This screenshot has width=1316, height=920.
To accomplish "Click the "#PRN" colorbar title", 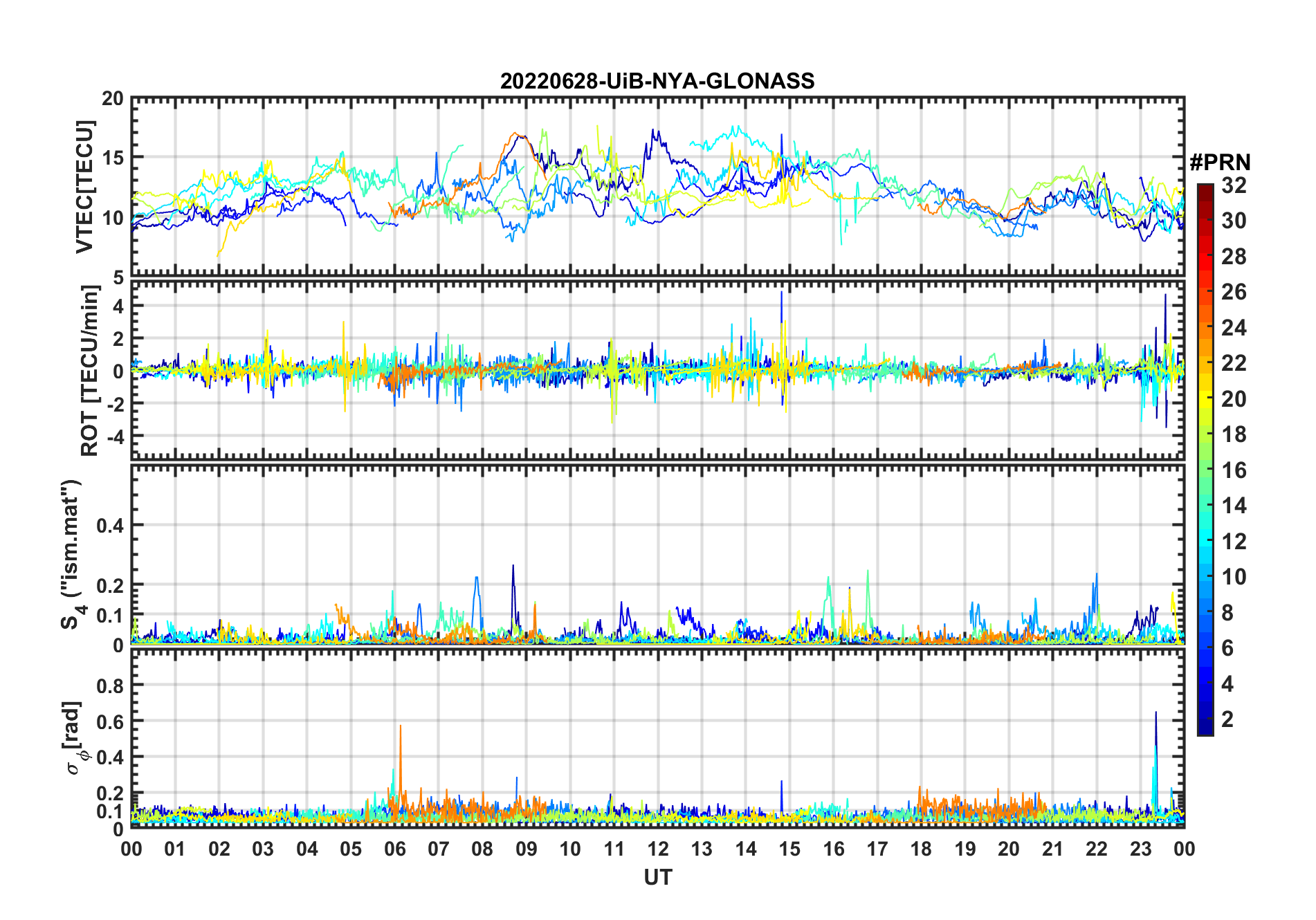I will tap(1220, 163).
